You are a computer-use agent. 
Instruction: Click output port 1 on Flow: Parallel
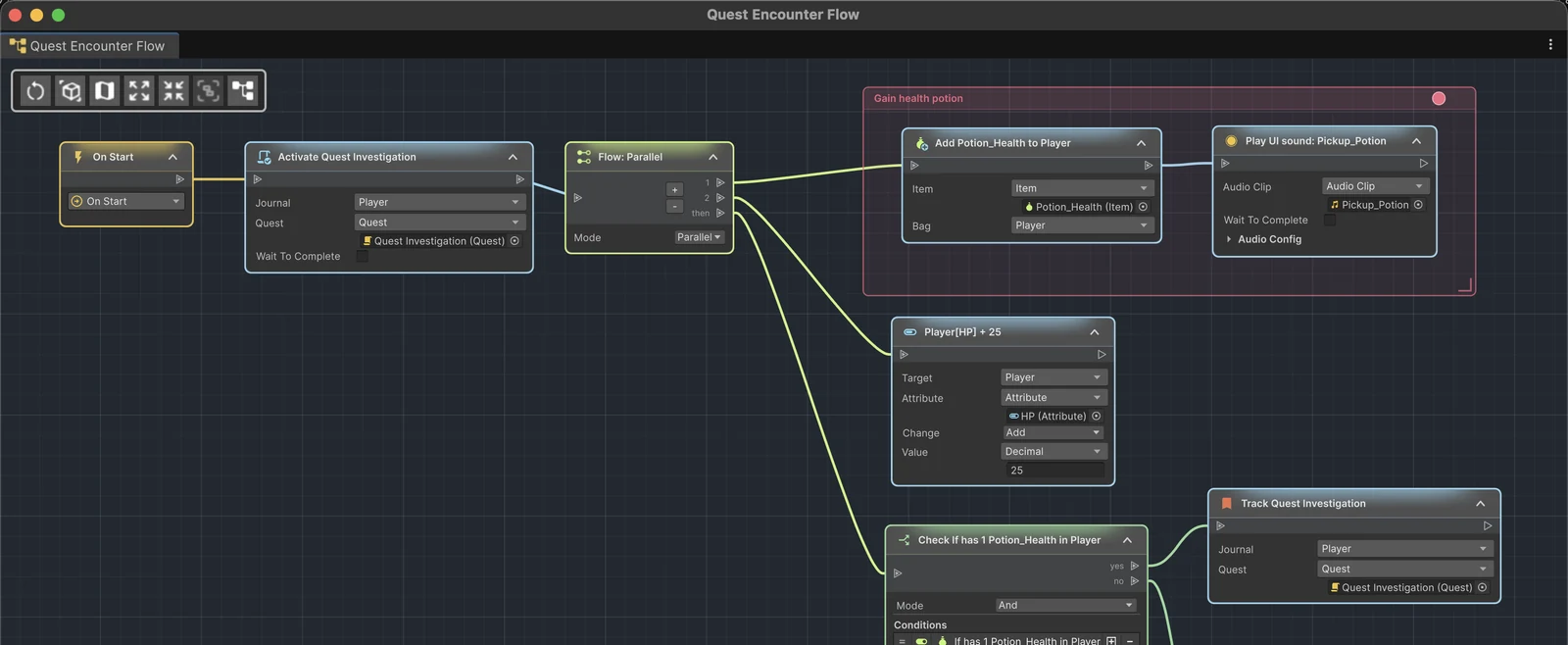tap(720, 182)
